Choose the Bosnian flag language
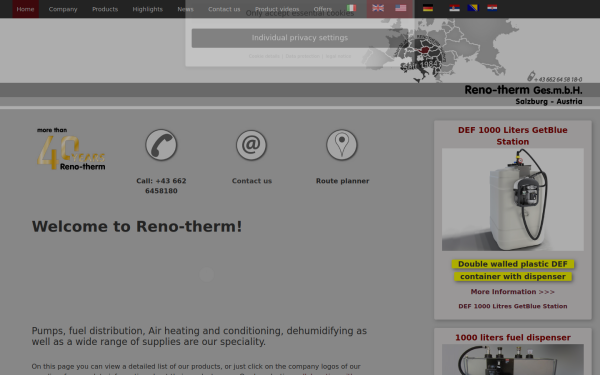The width and height of the screenshot is (600, 375). pos(473,8)
